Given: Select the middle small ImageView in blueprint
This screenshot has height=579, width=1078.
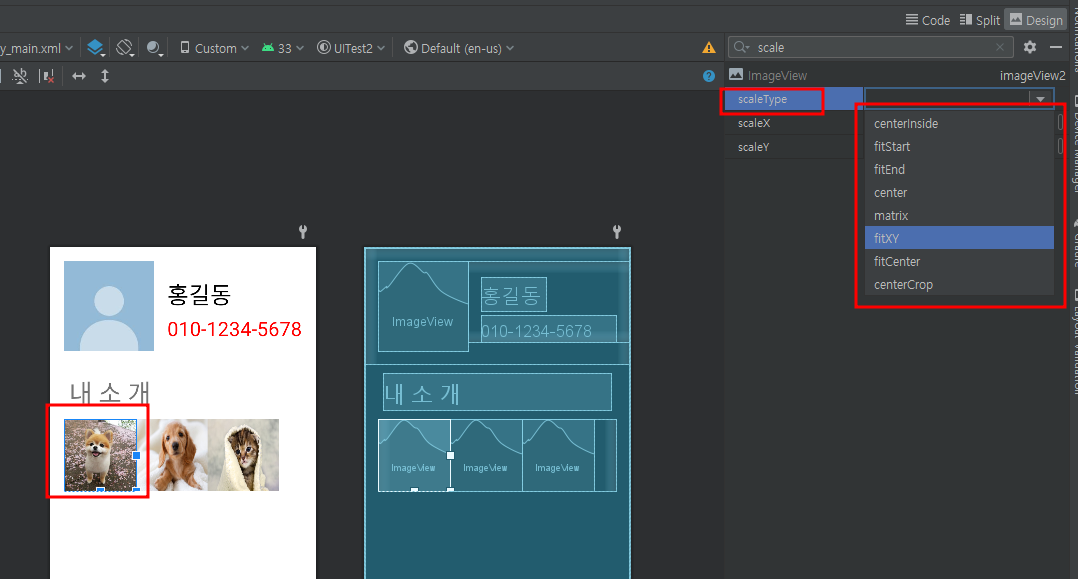Looking at the screenshot, I should [x=486, y=455].
